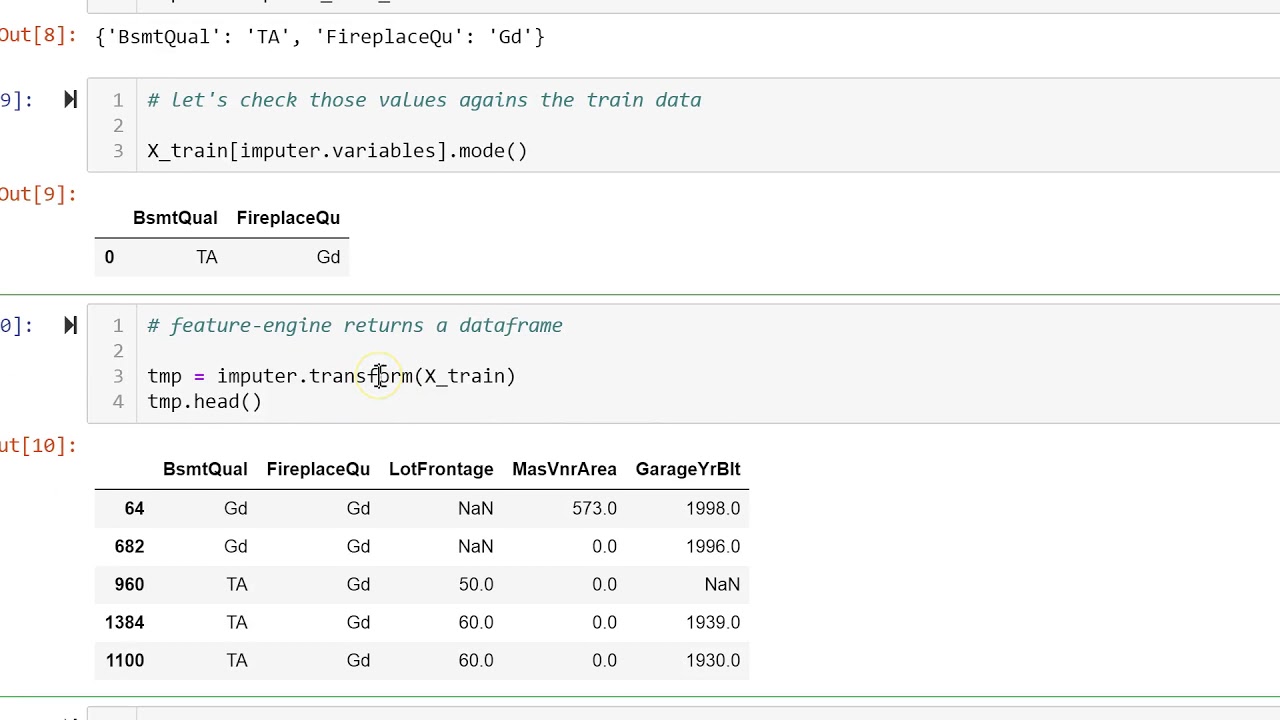Select the Out[8] dictionary output text
Screen dimensions: 1280x720
pyautogui.click(x=320, y=37)
